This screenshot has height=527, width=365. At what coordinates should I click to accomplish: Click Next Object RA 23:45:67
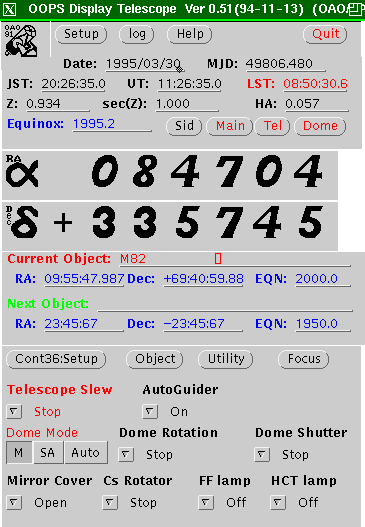[x=84, y=324]
